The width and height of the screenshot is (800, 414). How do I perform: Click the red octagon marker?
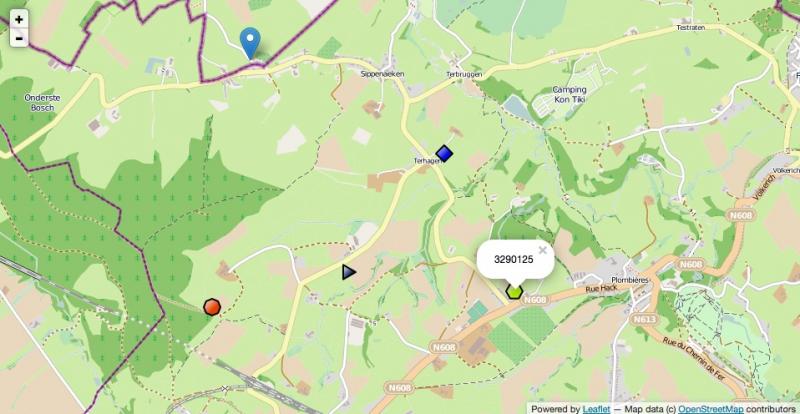(212, 307)
